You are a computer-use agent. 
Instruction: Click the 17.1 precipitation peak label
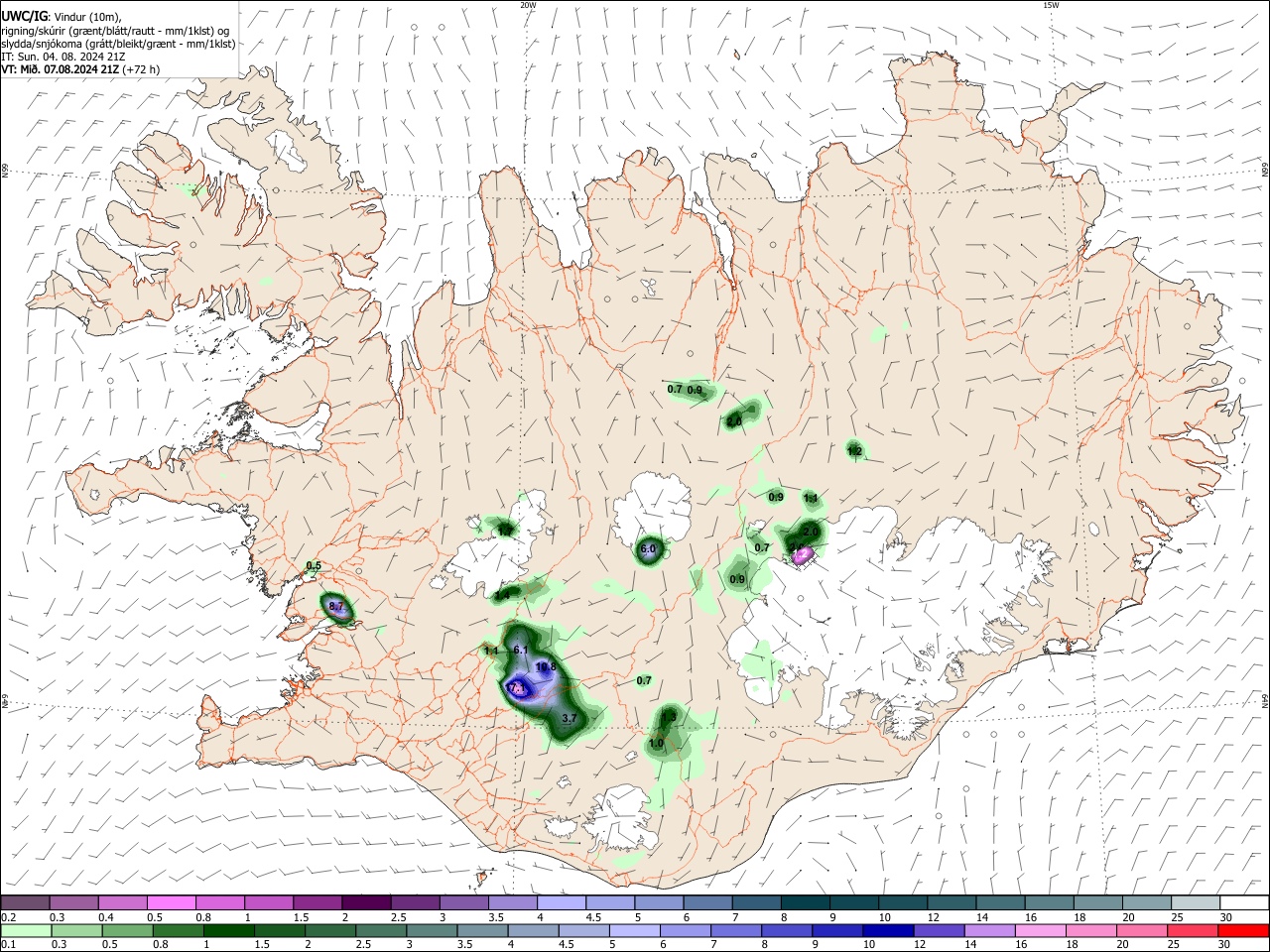(518, 687)
